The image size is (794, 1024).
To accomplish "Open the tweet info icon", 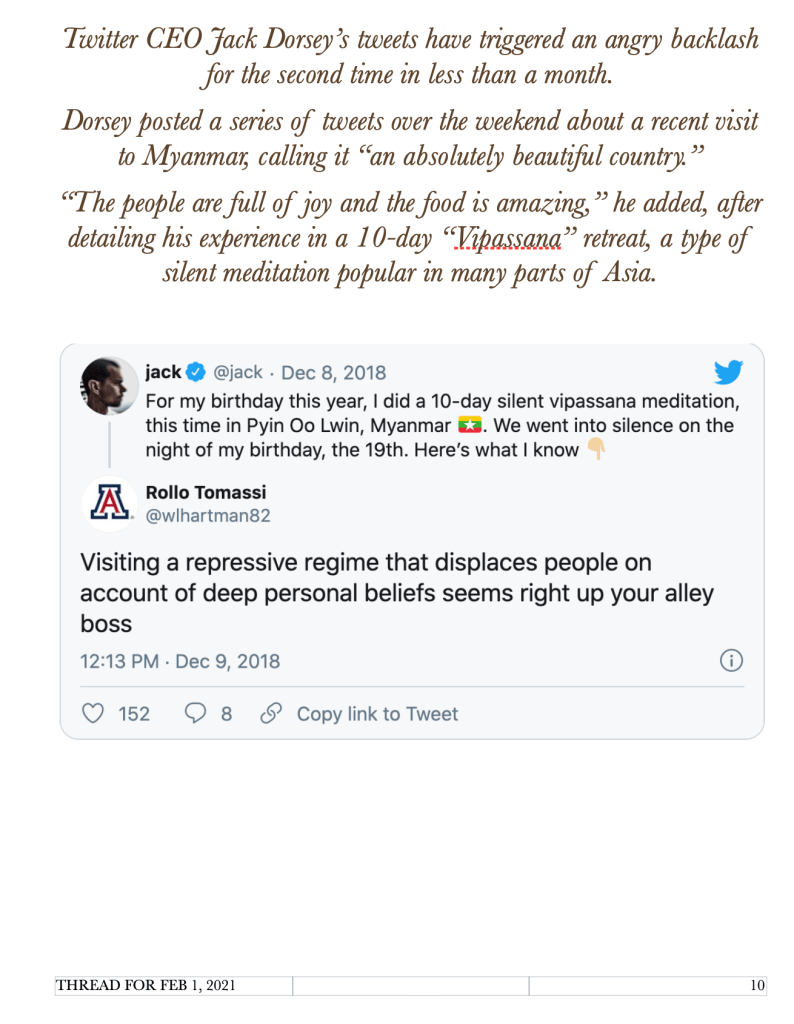I will click(732, 661).
